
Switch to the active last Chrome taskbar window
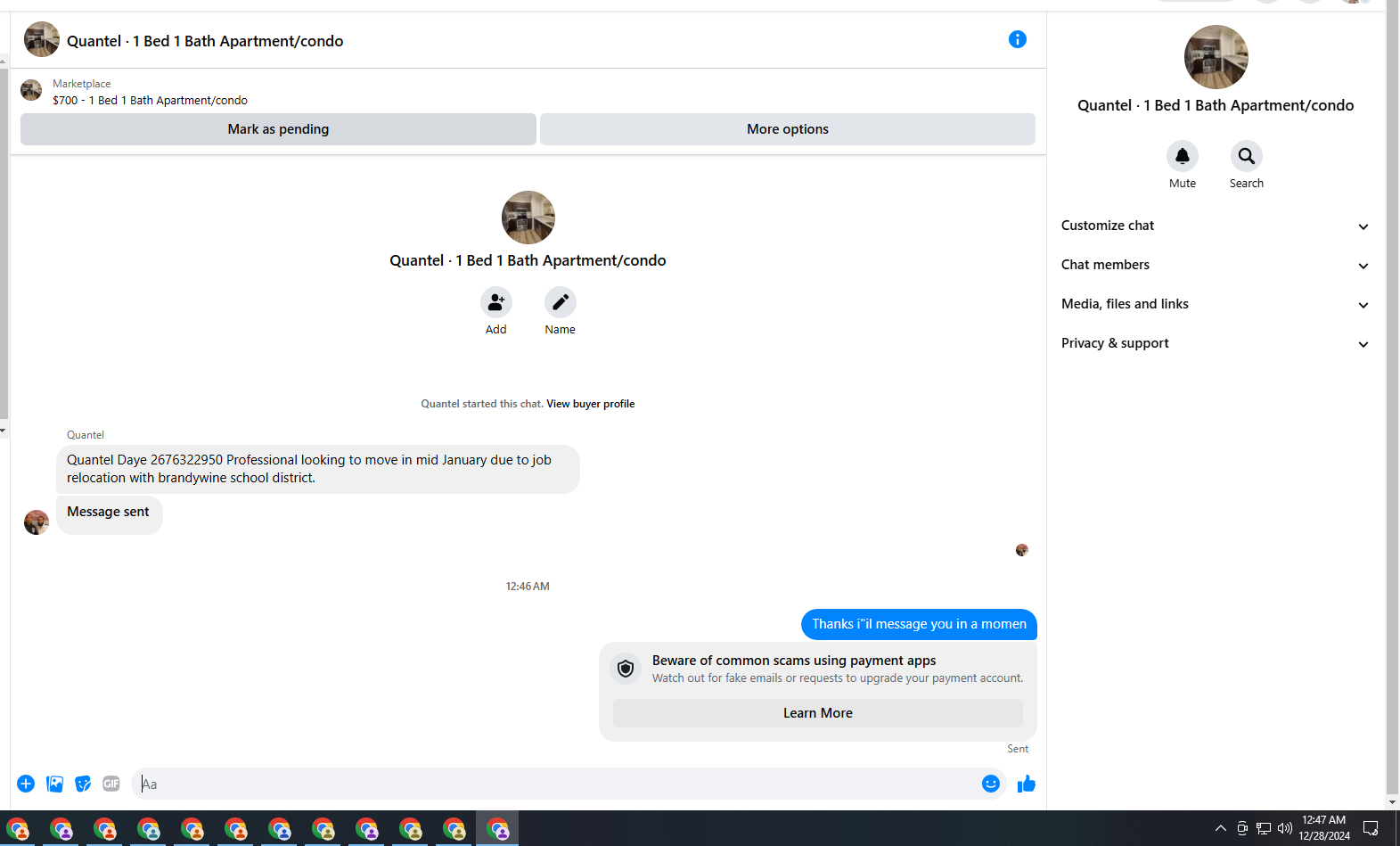tap(497, 830)
